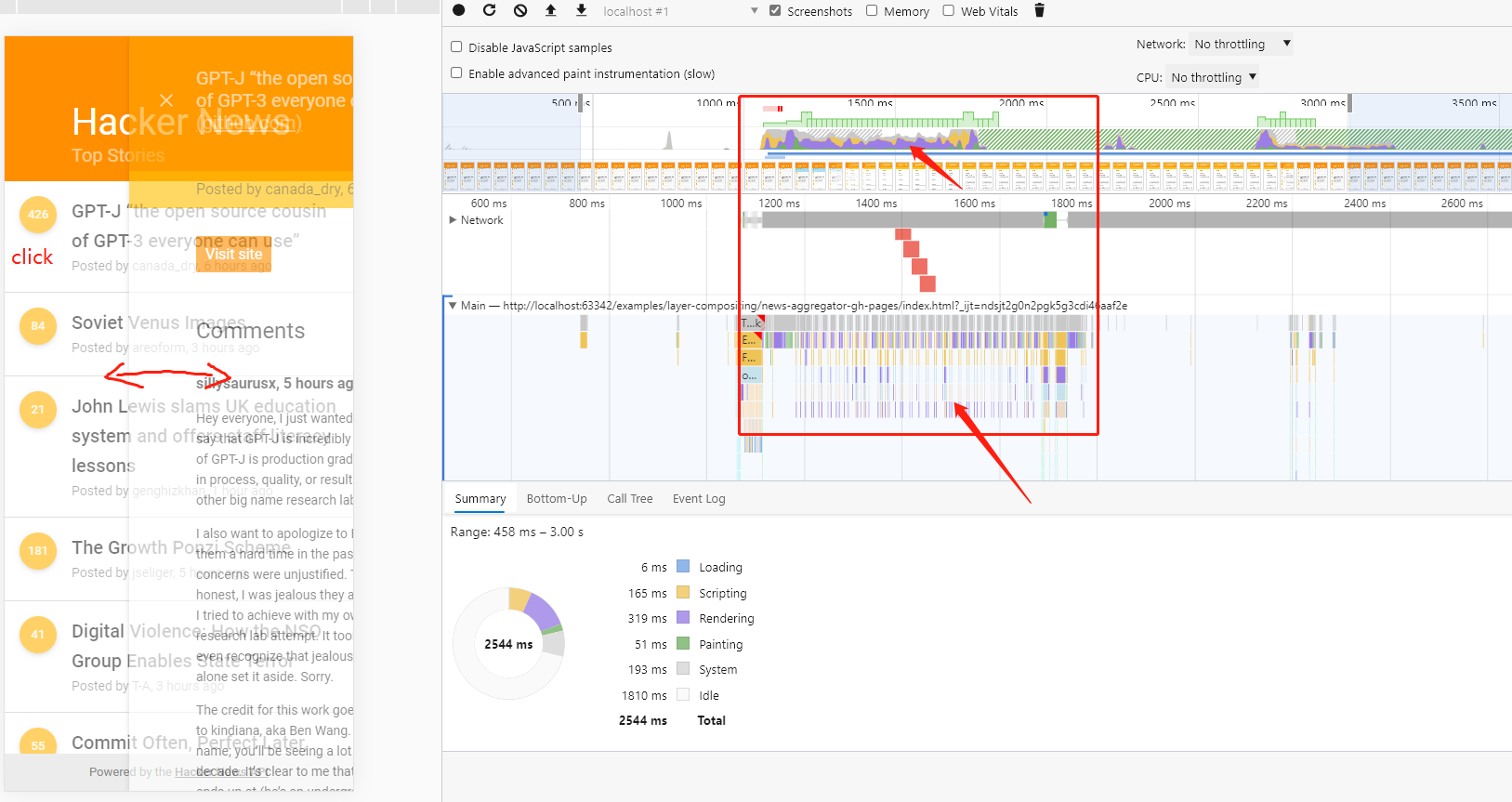Enable the Screenshots checkbox
The width and height of the screenshot is (1512, 802).
point(775,11)
